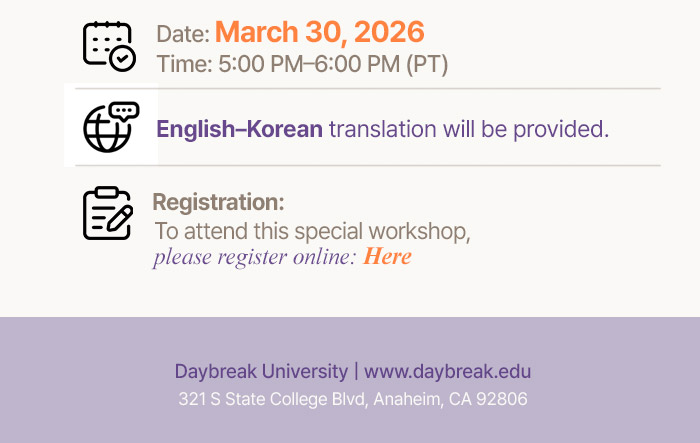Viewport: 700px width, 443px height.
Task: Click "translation will be provided." text
Action: coord(469,129)
